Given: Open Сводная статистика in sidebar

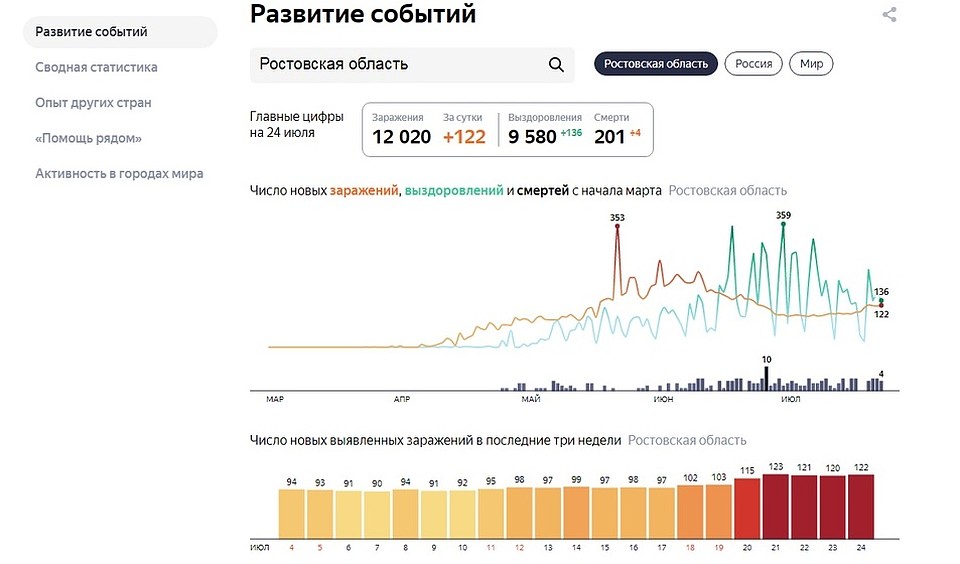Looking at the screenshot, I should tap(96, 67).
